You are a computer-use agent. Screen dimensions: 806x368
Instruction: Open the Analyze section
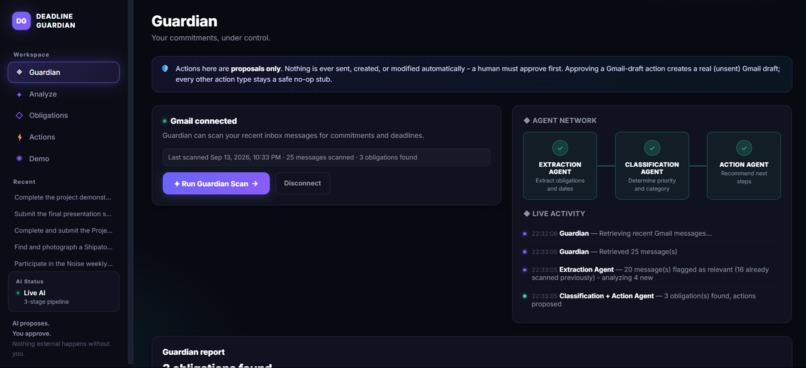pos(43,95)
